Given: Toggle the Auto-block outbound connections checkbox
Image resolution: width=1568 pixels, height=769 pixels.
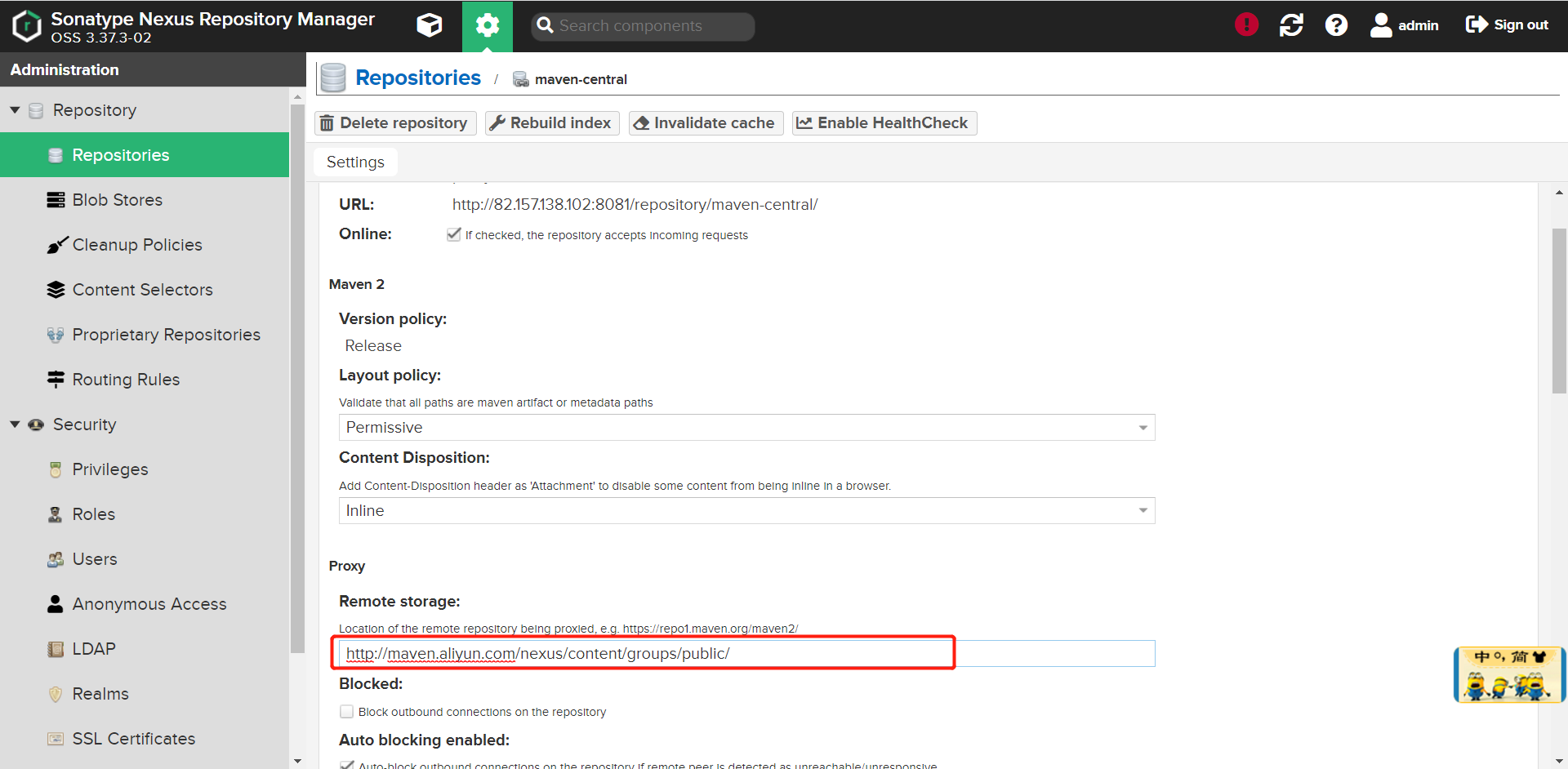Looking at the screenshot, I should click(x=346, y=764).
